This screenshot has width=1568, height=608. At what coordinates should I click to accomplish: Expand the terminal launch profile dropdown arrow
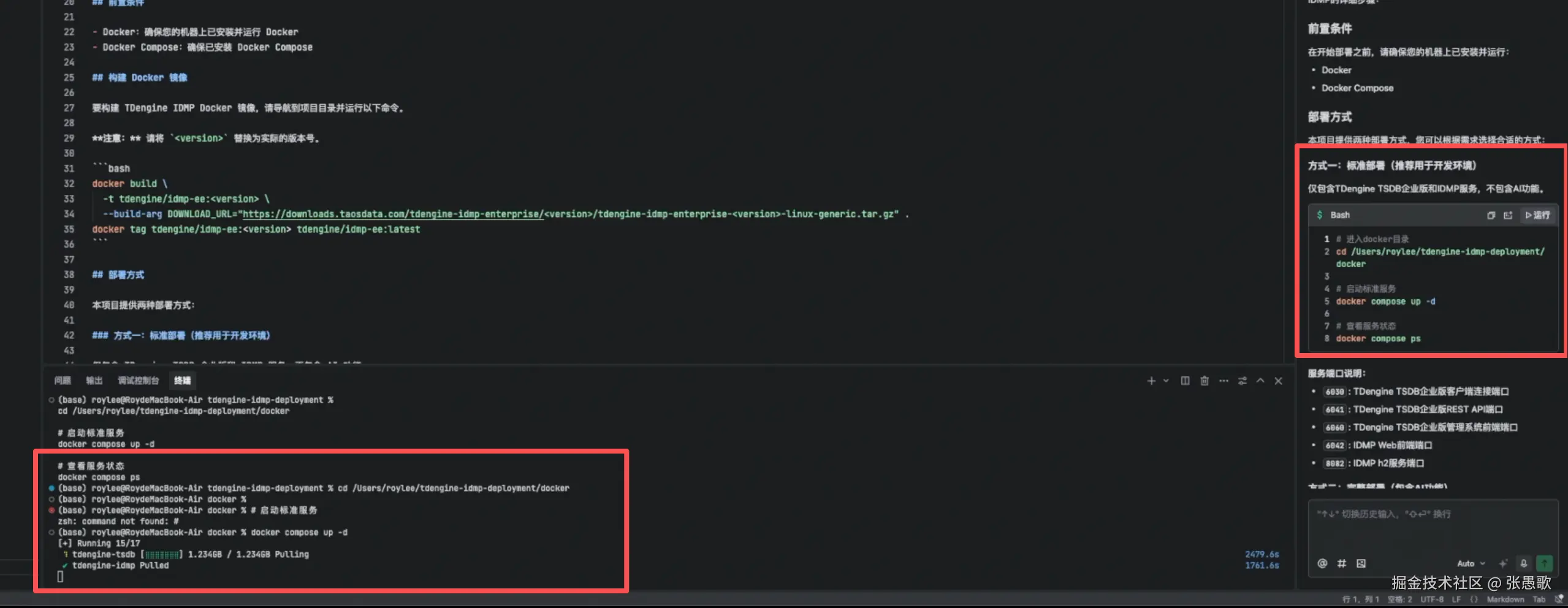click(1166, 381)
